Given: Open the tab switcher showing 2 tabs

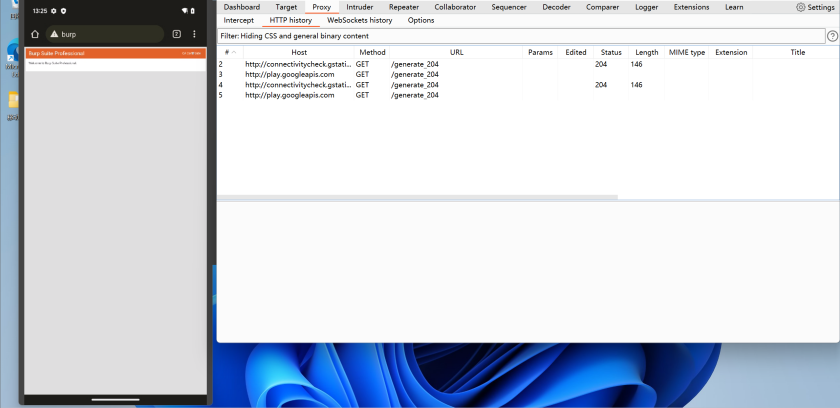Looking at the screenshot, I should click(177, 34).
